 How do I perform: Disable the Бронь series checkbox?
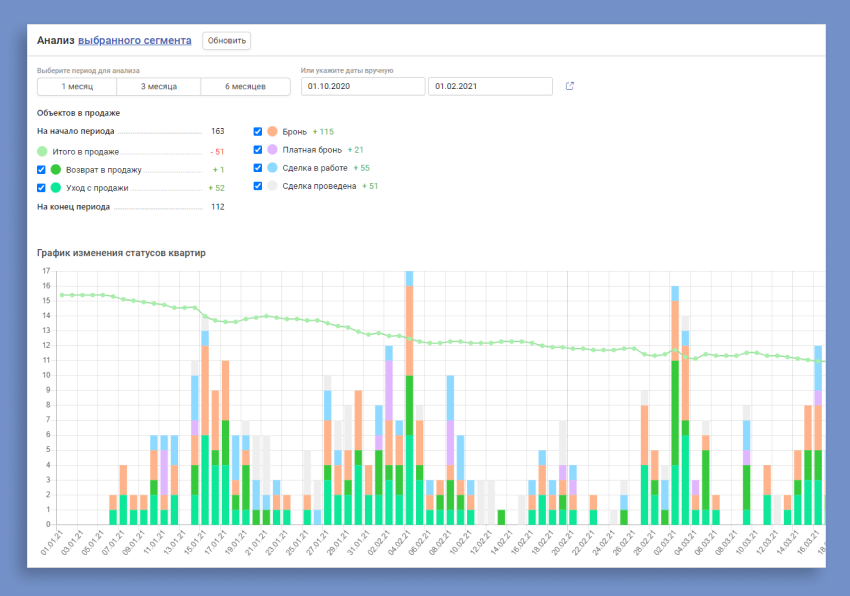click(258, 132)
